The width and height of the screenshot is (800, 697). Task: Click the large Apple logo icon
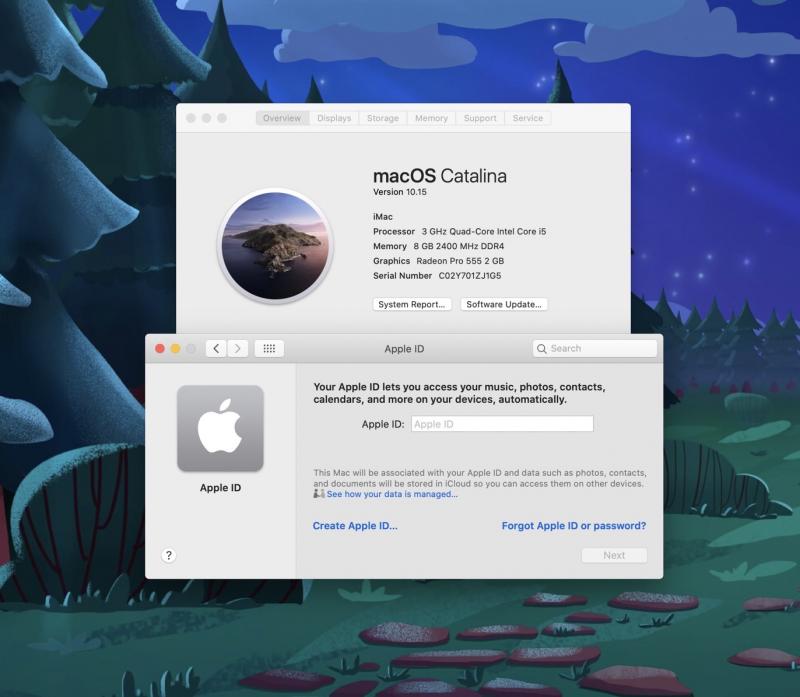pos(220,428)
